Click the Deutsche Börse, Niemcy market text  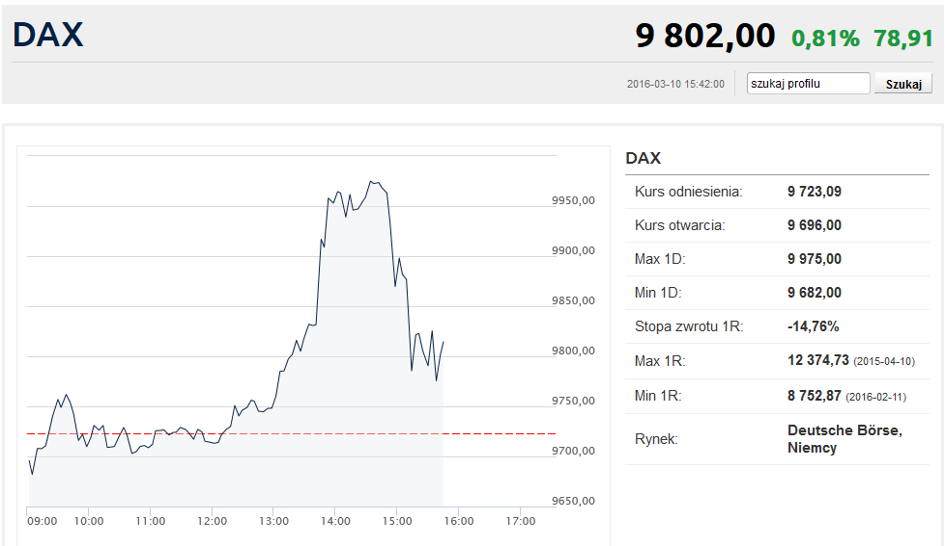click(x=844, y=439)
